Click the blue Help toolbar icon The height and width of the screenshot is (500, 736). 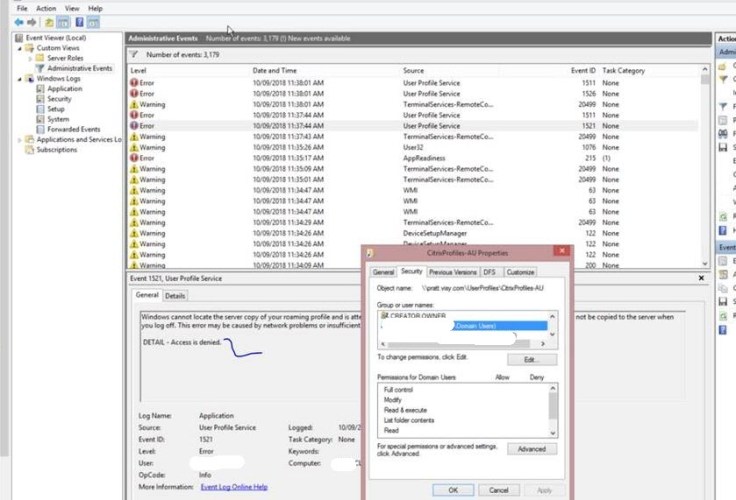point(80,21)
